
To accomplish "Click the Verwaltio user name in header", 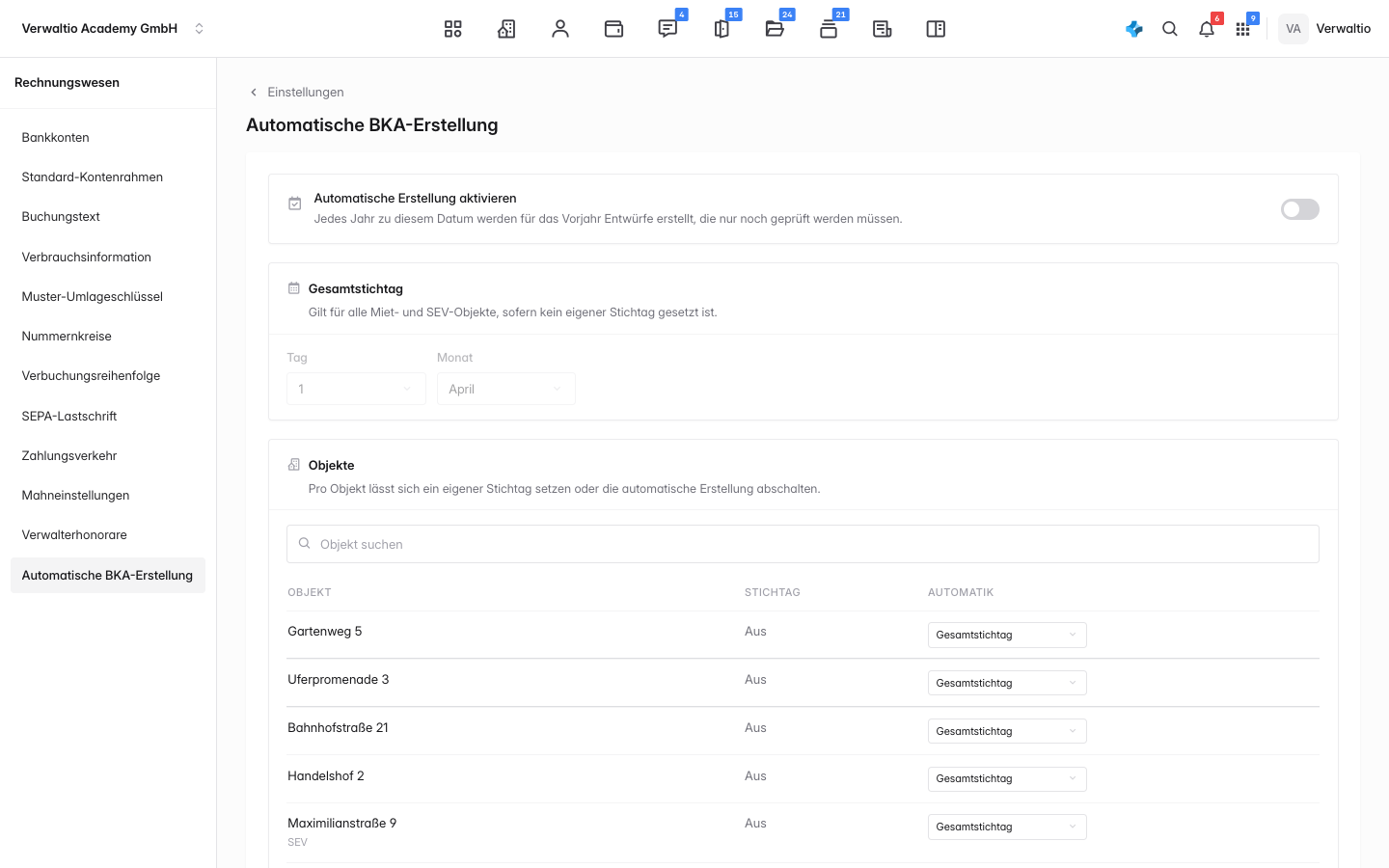I will tap(1344, 29).
